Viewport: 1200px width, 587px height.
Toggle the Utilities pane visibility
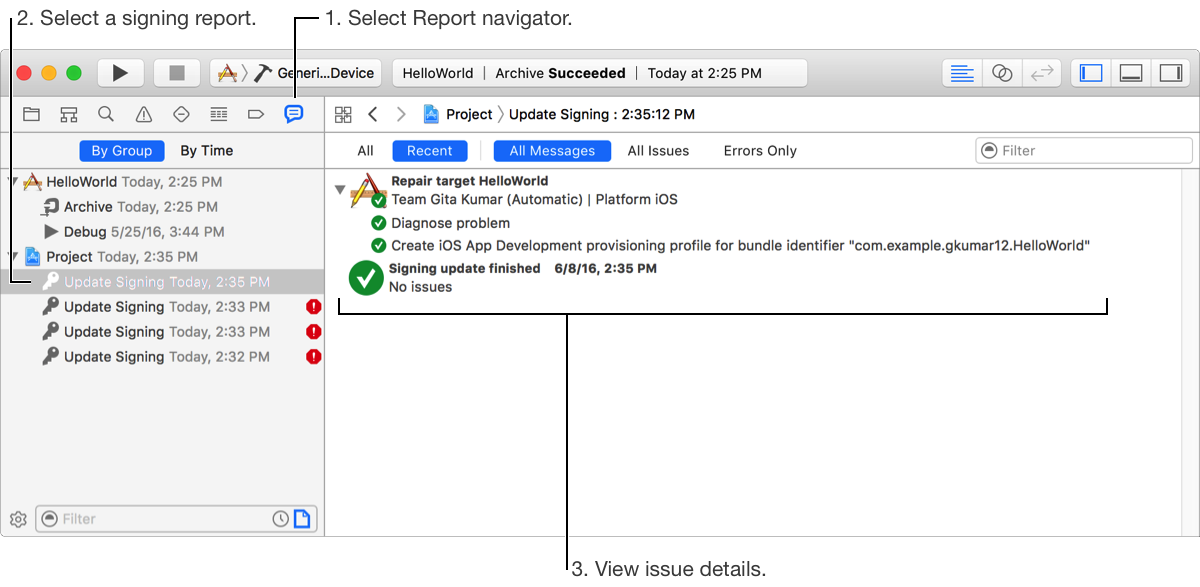(1169, 73)
